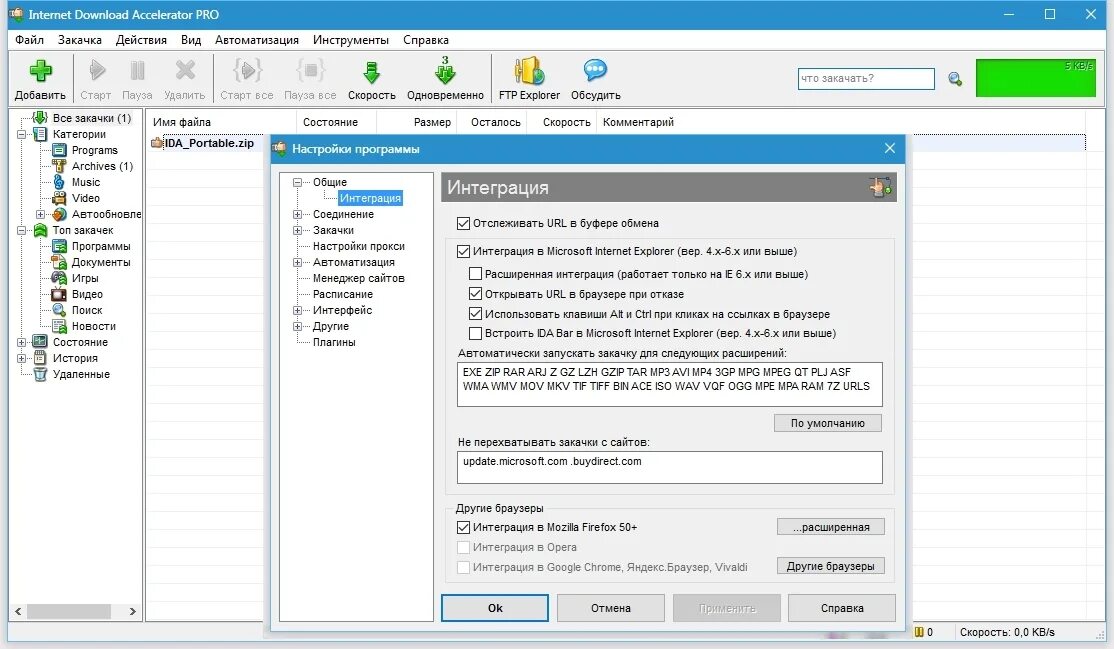Expand the Автообновление tree node
The height and width of the screenshot is (649, 1114).
coord(40,214)
